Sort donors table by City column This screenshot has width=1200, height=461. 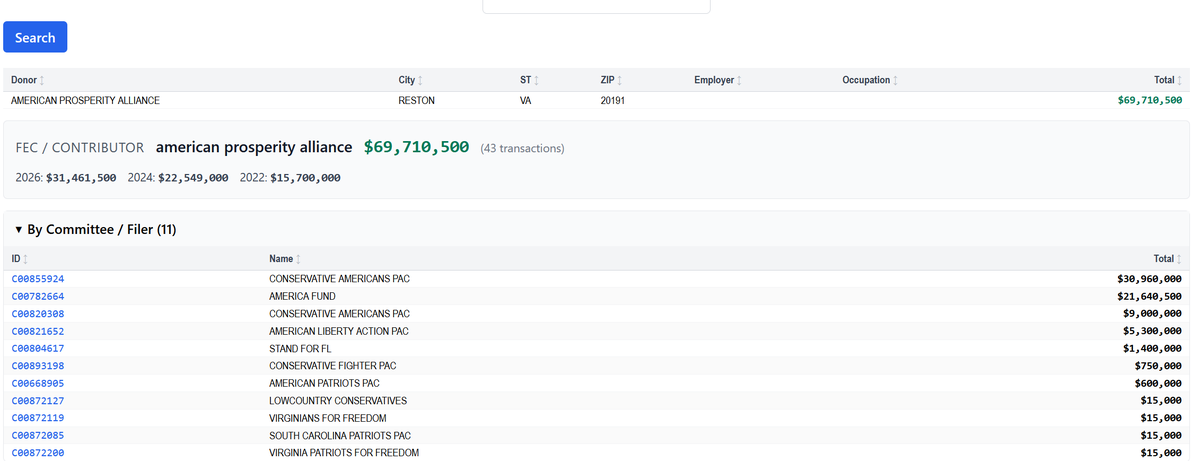click(410, 80)
